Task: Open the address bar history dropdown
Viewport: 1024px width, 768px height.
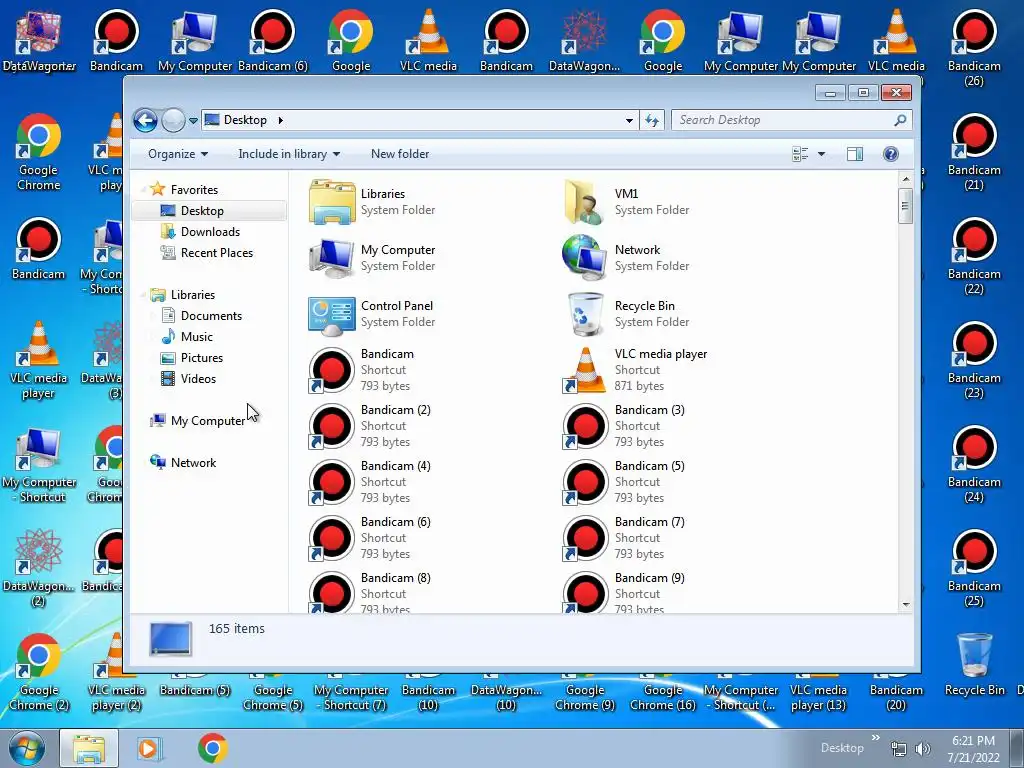Action: (x=629, y=120)
